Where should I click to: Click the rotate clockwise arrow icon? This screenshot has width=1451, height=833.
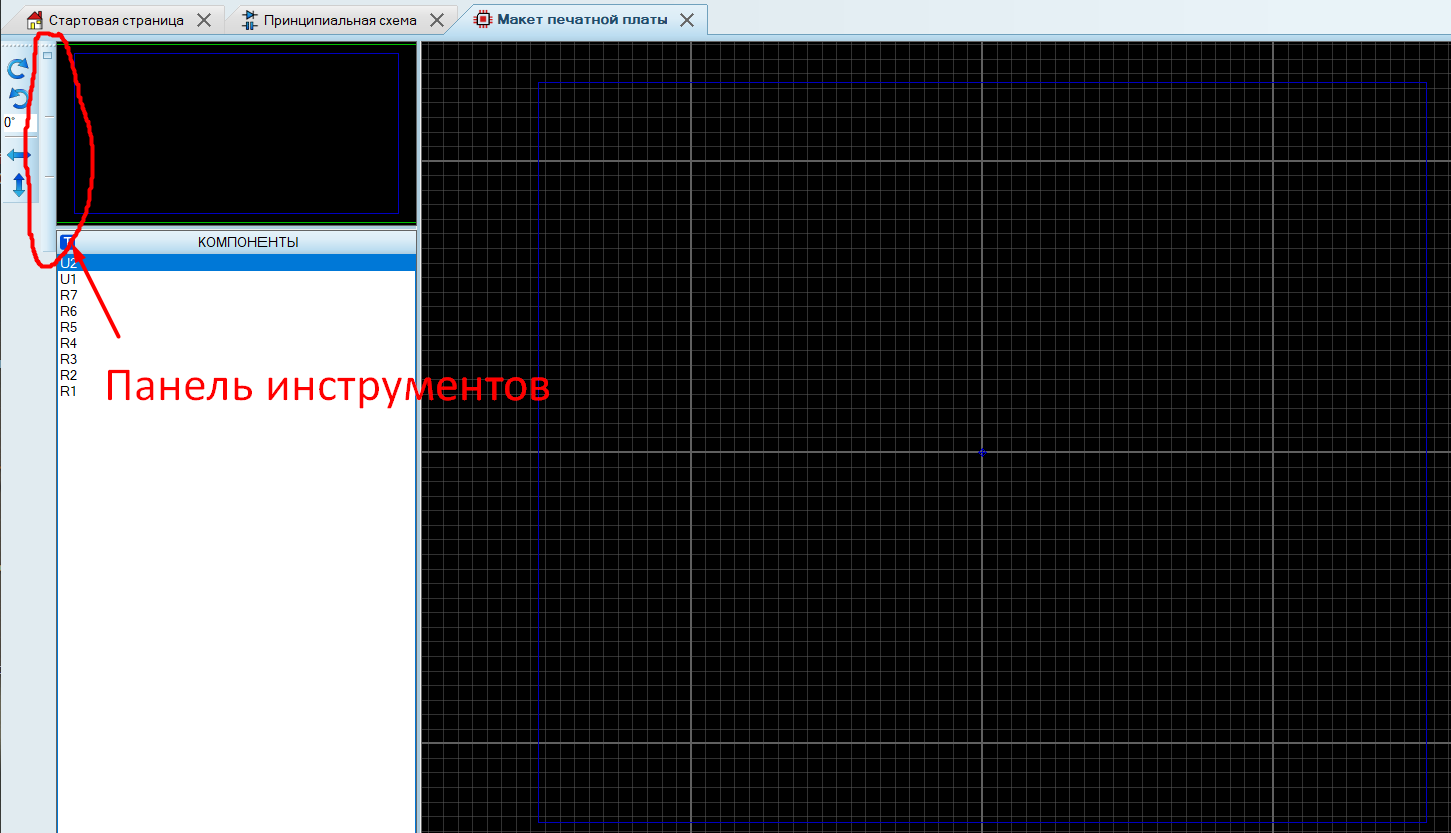[x=18, y=69]
